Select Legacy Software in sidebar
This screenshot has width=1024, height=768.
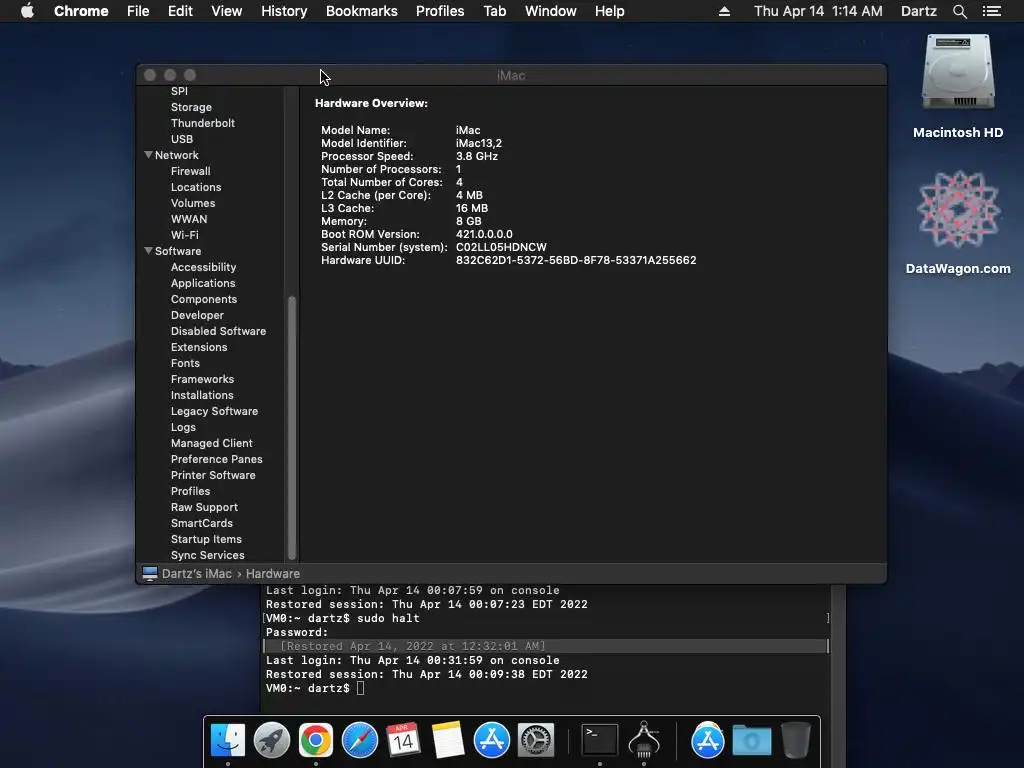coord(214,411)
